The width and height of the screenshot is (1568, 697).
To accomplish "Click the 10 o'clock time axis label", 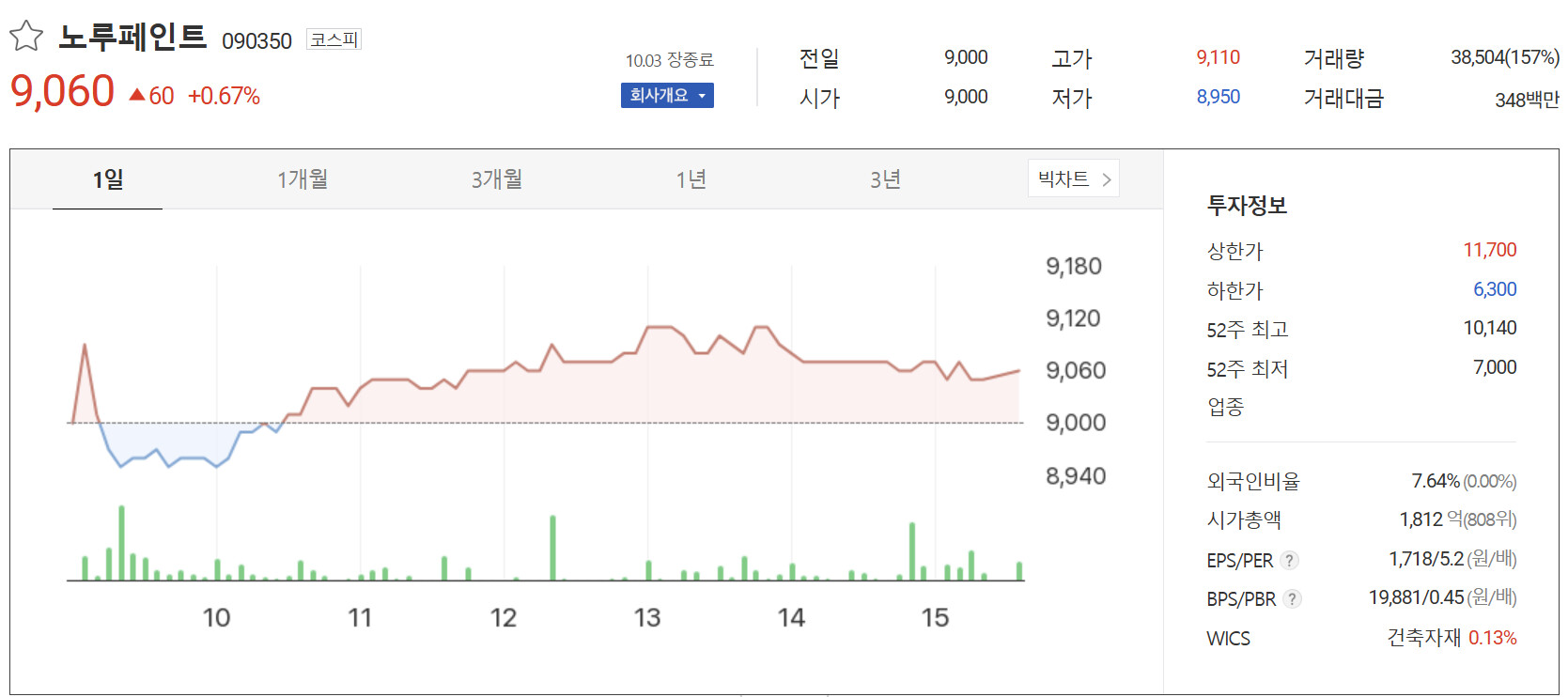I will 216,618.
